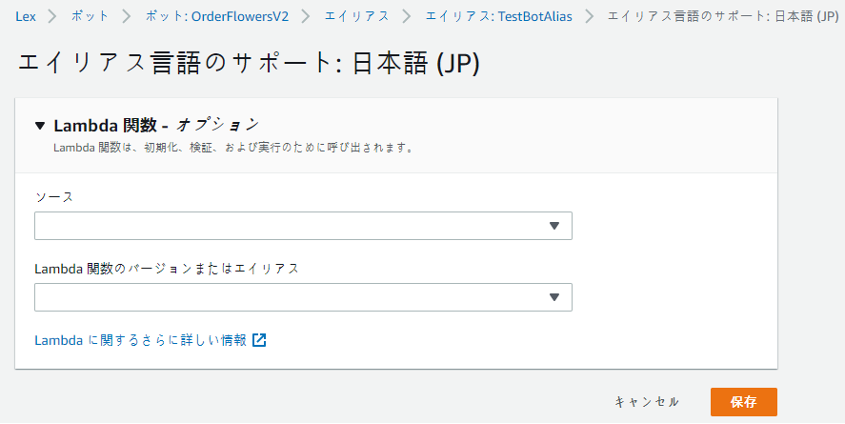The width and height of the screenshot is (845, 424).
Task: Click the orange 保存 button
Action: (x=744, y=402)
